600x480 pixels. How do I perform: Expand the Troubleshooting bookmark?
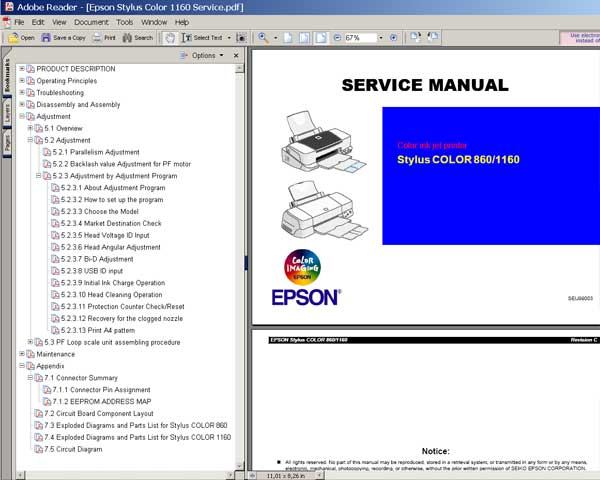22,92
